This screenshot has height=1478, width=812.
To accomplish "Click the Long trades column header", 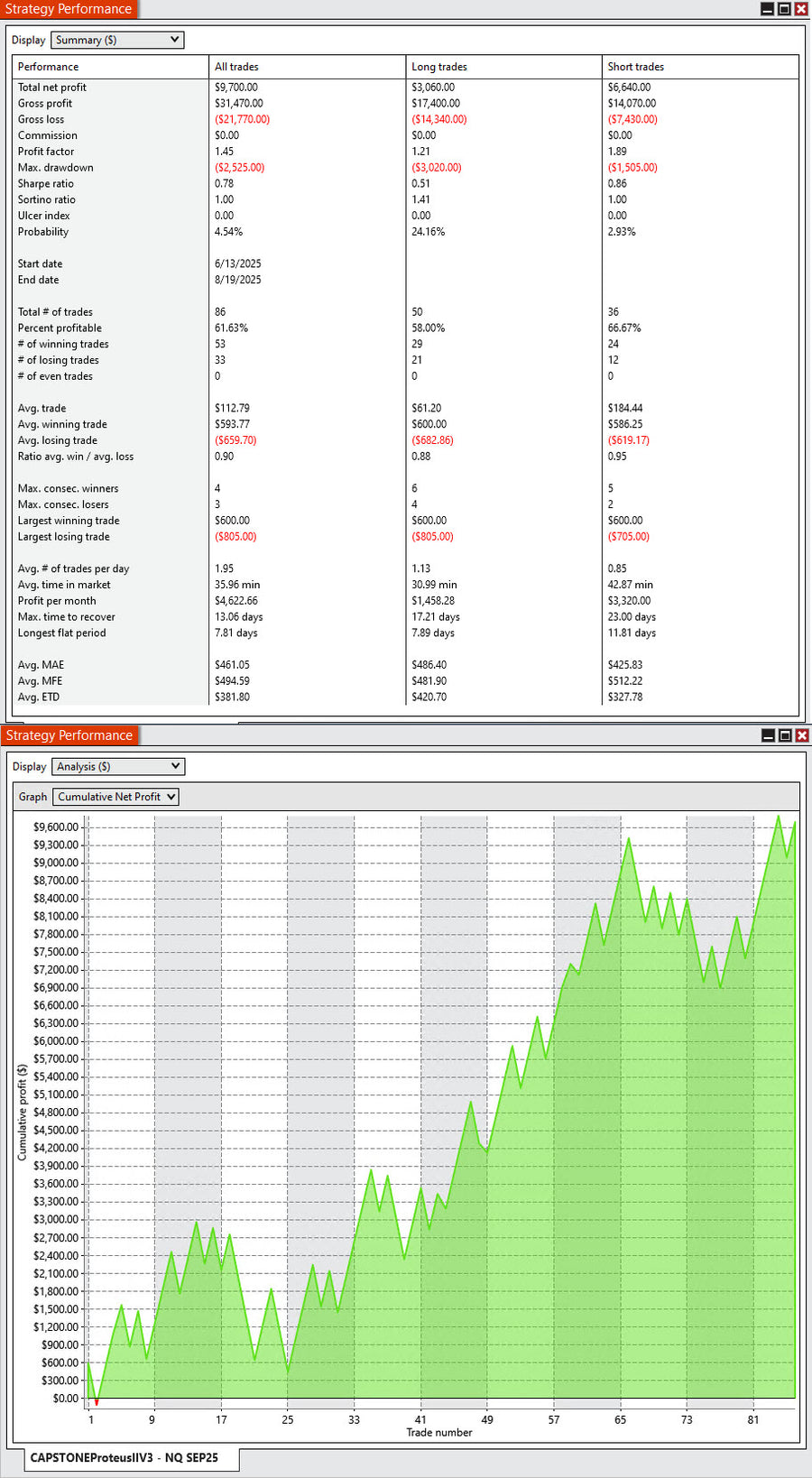I will pyautogui.click(x=438, y=67).
